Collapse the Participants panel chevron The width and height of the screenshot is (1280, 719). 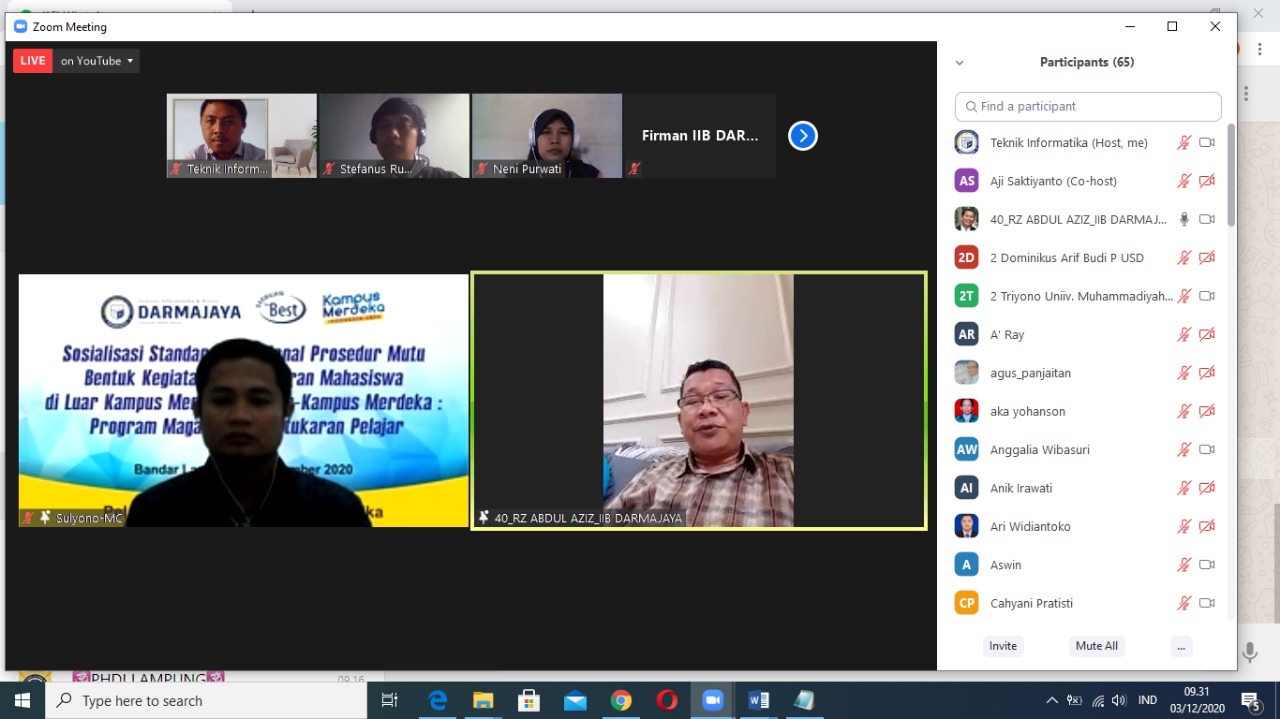coord(959,62)
